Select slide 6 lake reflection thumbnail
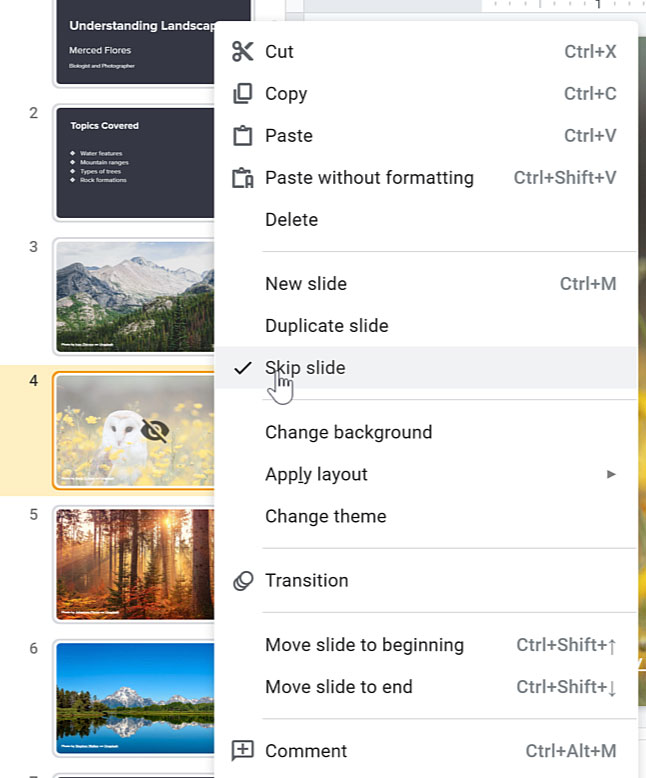646x778 pixels. pos(136,698)
